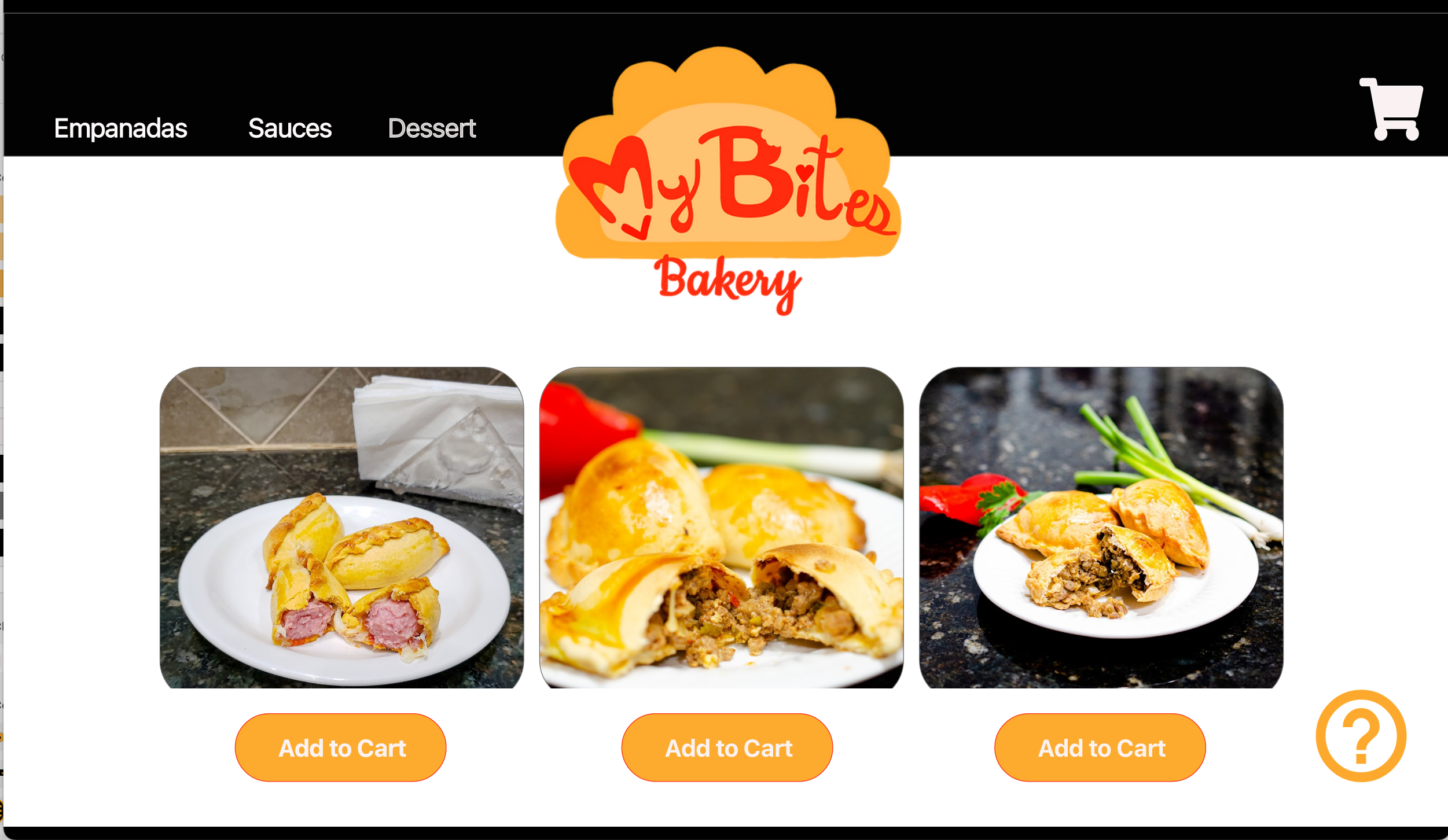Click the My Bites empanada-shaped logo

tap(728, 182)
